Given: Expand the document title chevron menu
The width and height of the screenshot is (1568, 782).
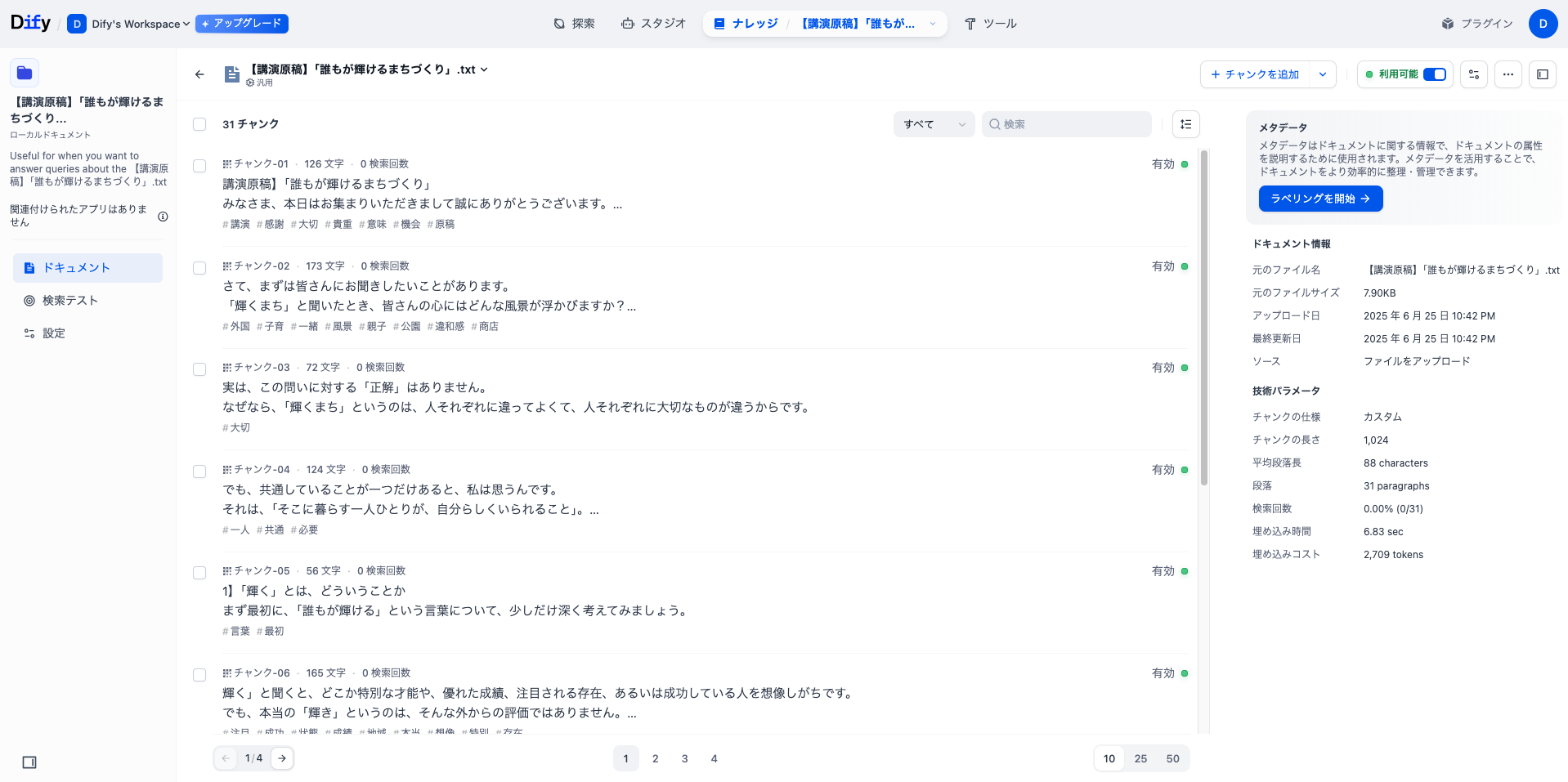Looking at the screenshot, I should (x=486, y=69).
